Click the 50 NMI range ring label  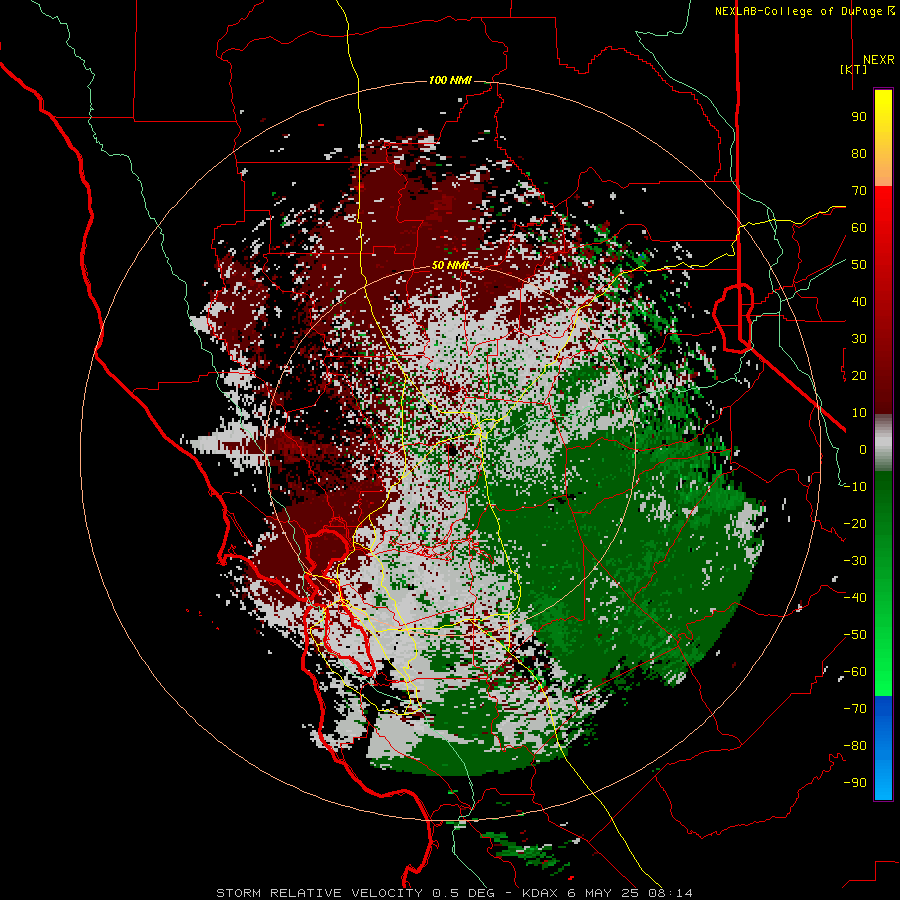coord(451,265)
